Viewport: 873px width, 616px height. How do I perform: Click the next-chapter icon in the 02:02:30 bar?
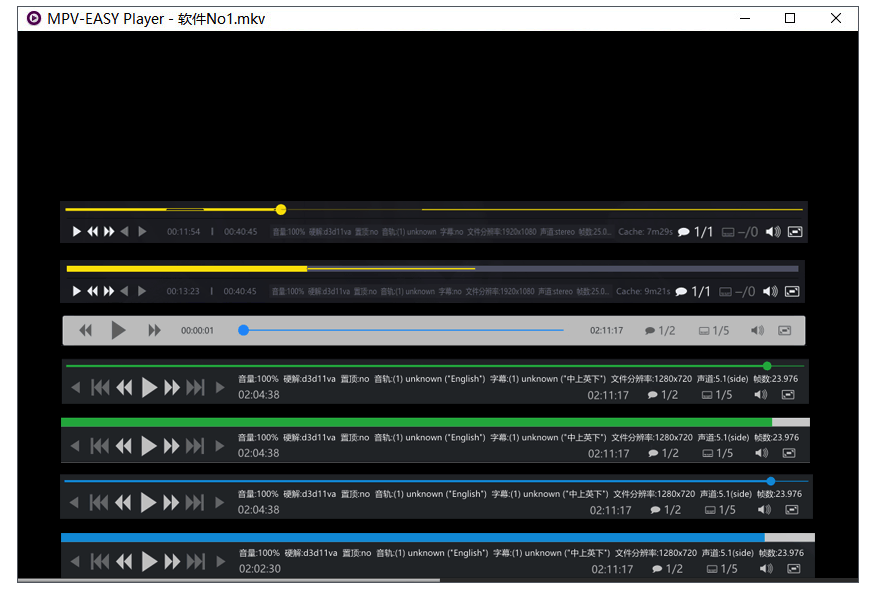click(195, 562)
